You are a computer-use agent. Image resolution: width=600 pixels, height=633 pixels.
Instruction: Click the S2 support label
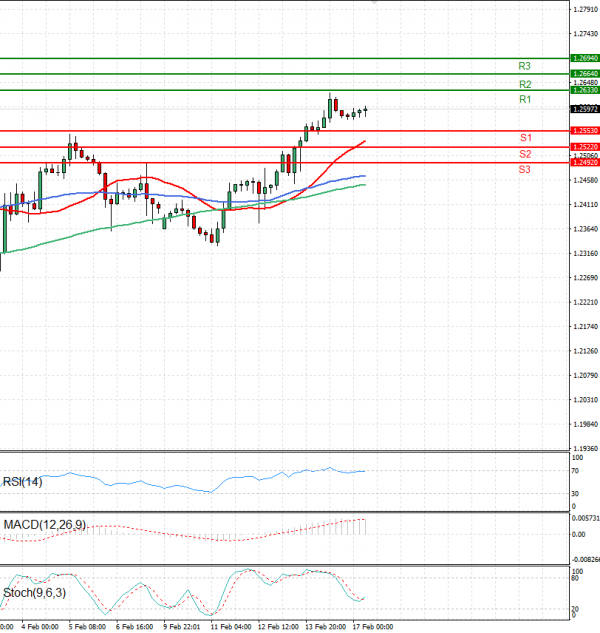pos(525,154)
